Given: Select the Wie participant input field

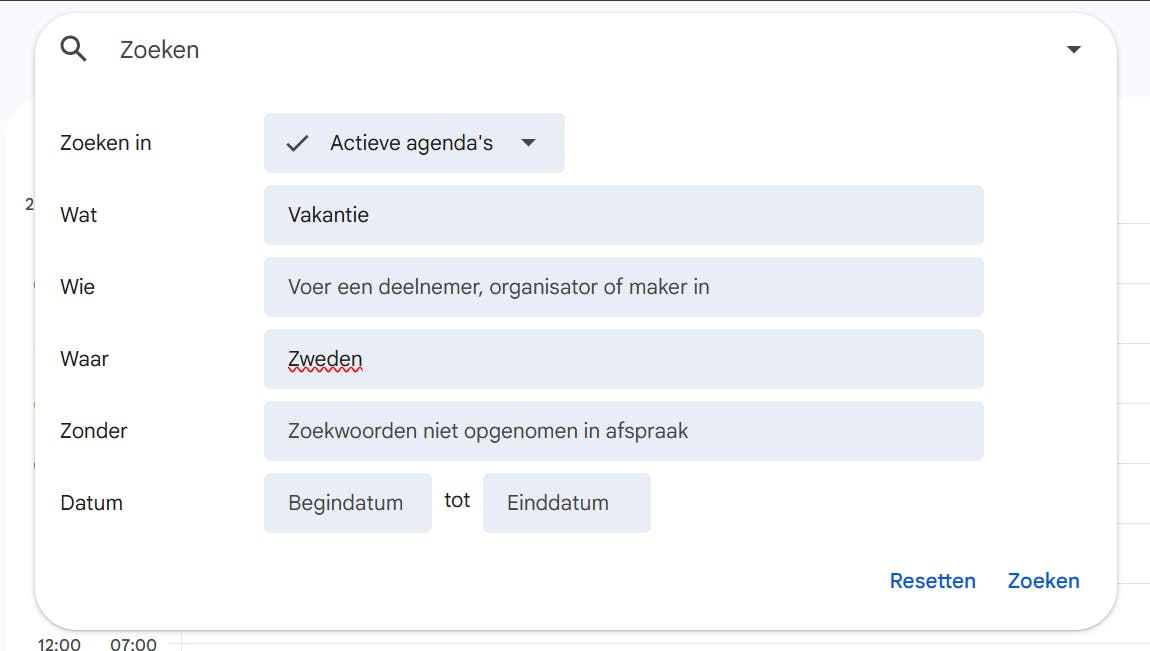Looking at the screenshot, I should pos(623,287).
